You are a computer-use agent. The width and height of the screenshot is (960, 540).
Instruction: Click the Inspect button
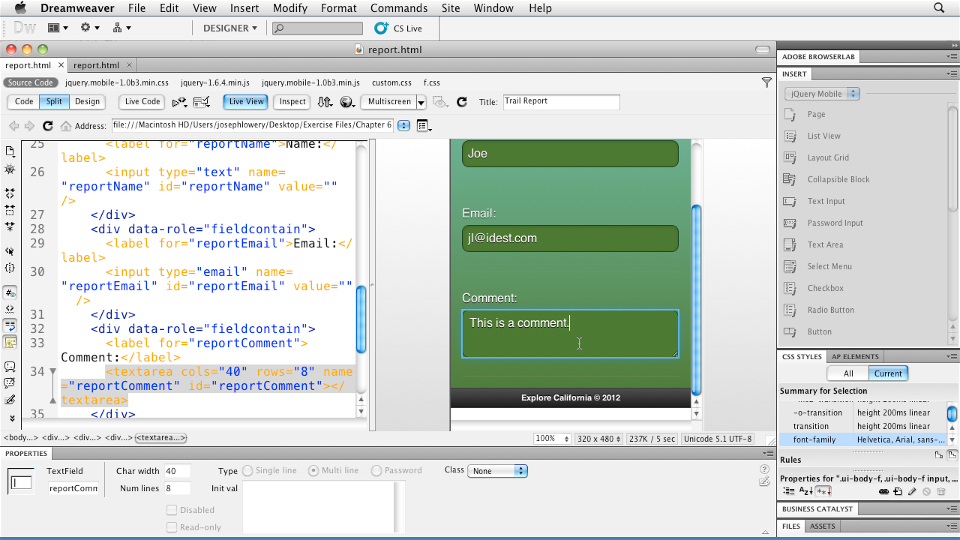(x=292, y=102)
